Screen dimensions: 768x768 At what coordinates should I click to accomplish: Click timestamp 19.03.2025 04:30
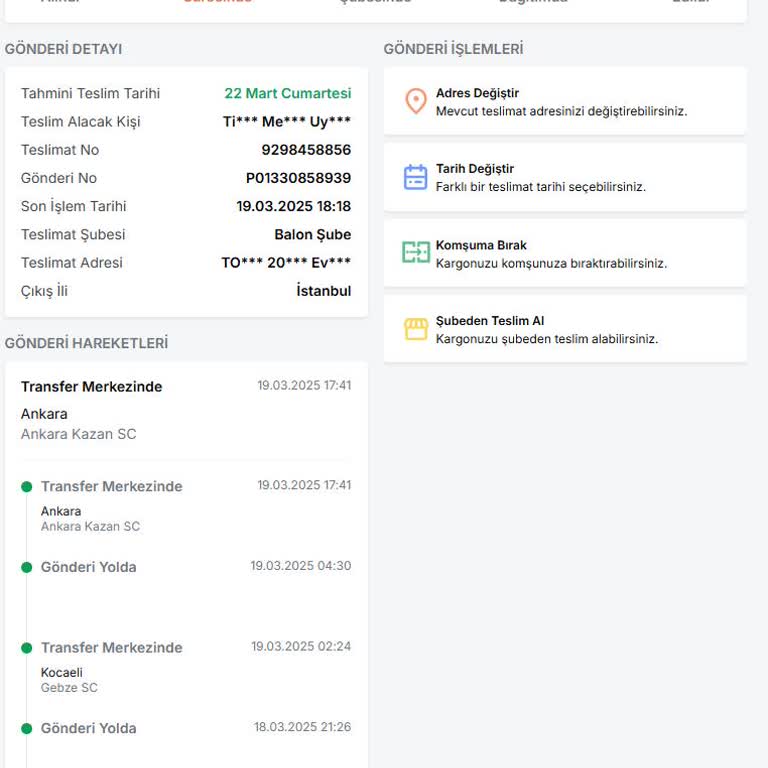[x=301, y=566]
